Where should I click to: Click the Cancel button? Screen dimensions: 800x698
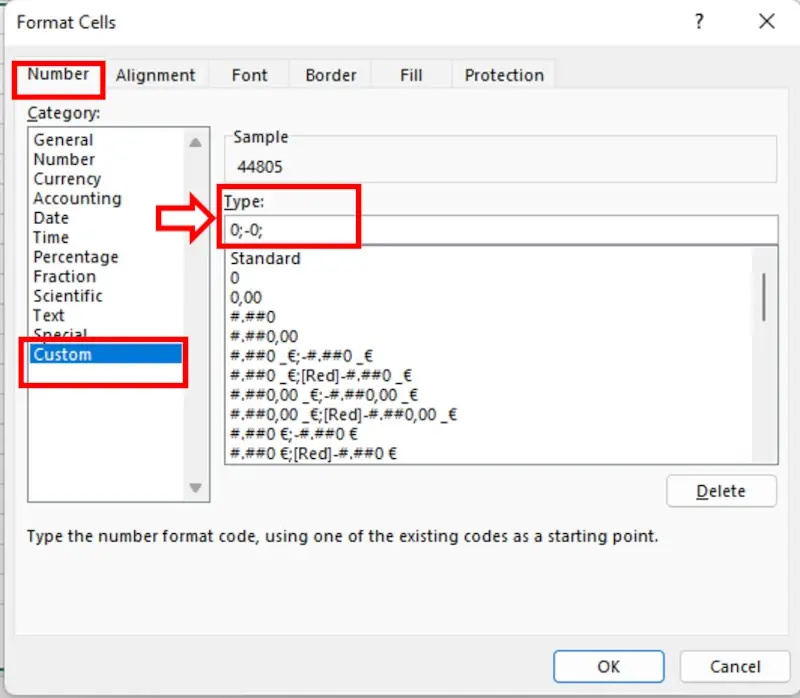pyautogui.click(x=734, y=667)
